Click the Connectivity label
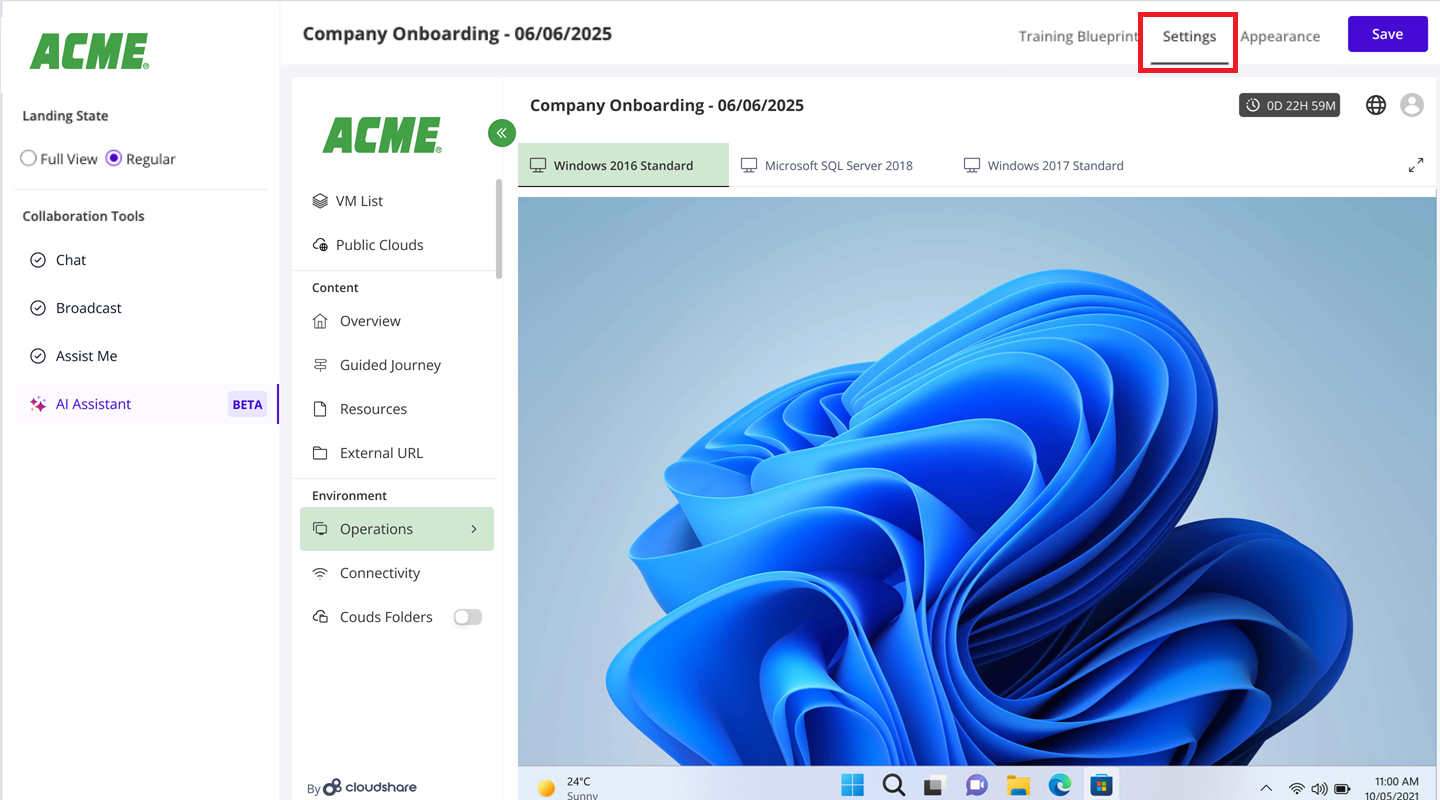The height and width of the screenshot is (800, 1440). click(380, 573)
